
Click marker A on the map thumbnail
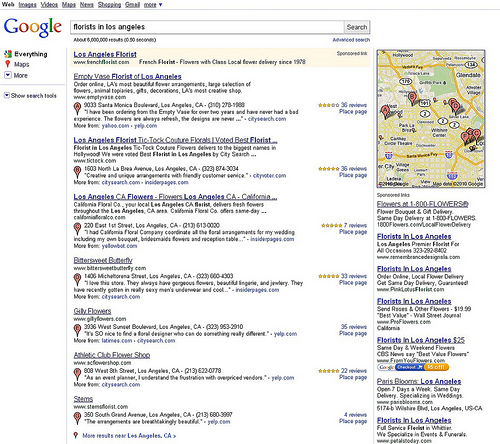385,112
